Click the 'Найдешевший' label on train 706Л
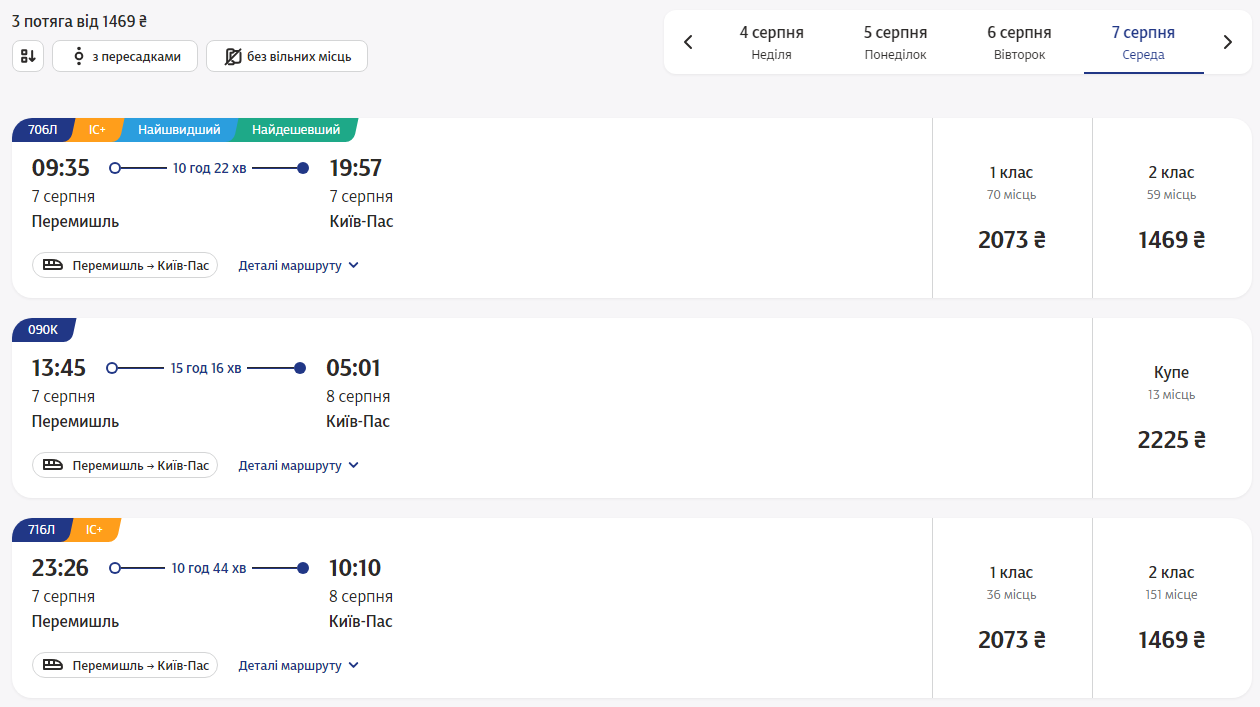1260x707 pixels. [296, 130]
